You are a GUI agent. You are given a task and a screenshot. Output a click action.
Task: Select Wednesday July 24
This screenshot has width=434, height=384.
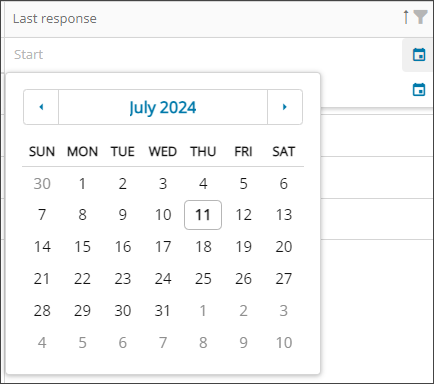point(163,279)
